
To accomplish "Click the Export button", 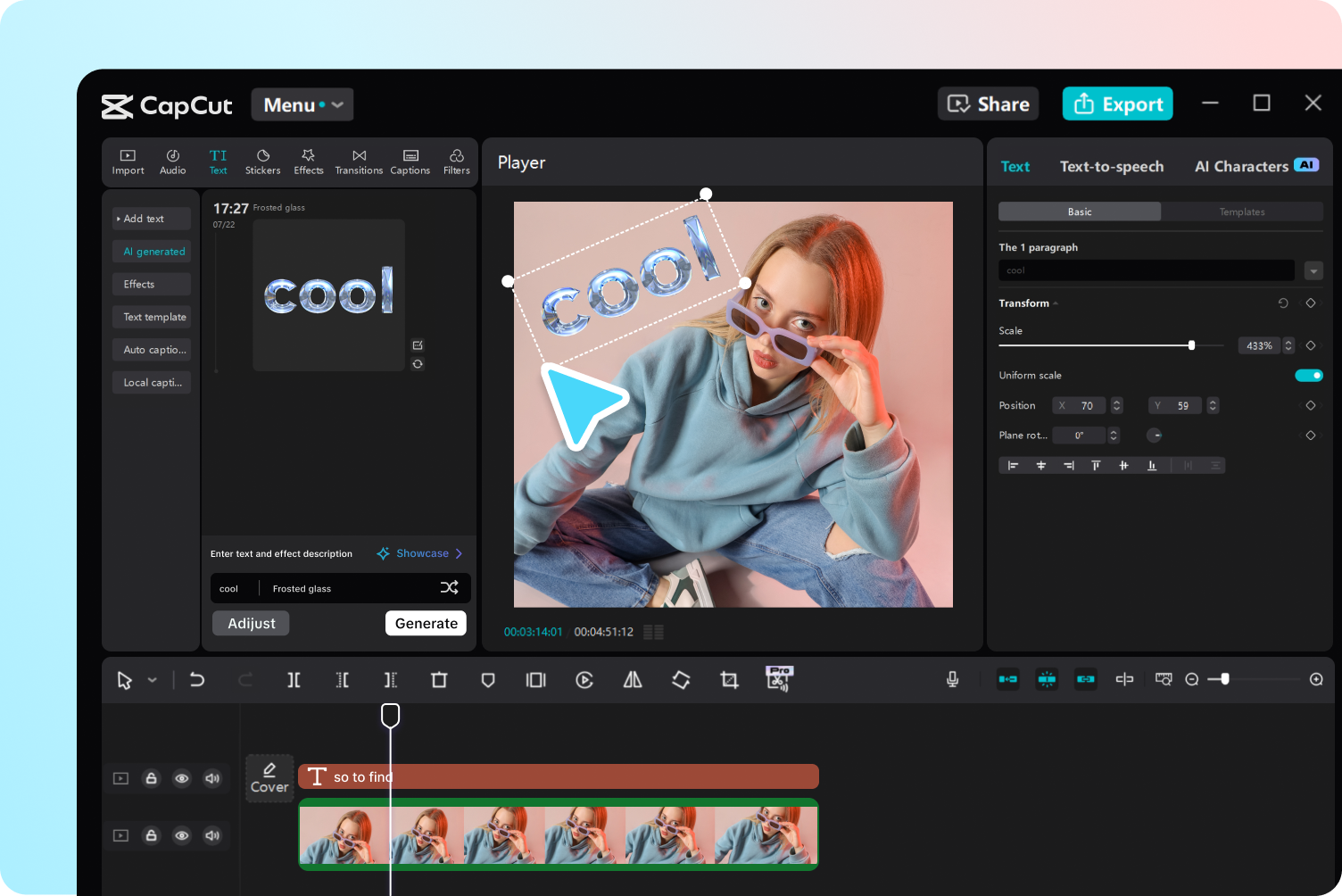I will 1117,104.
